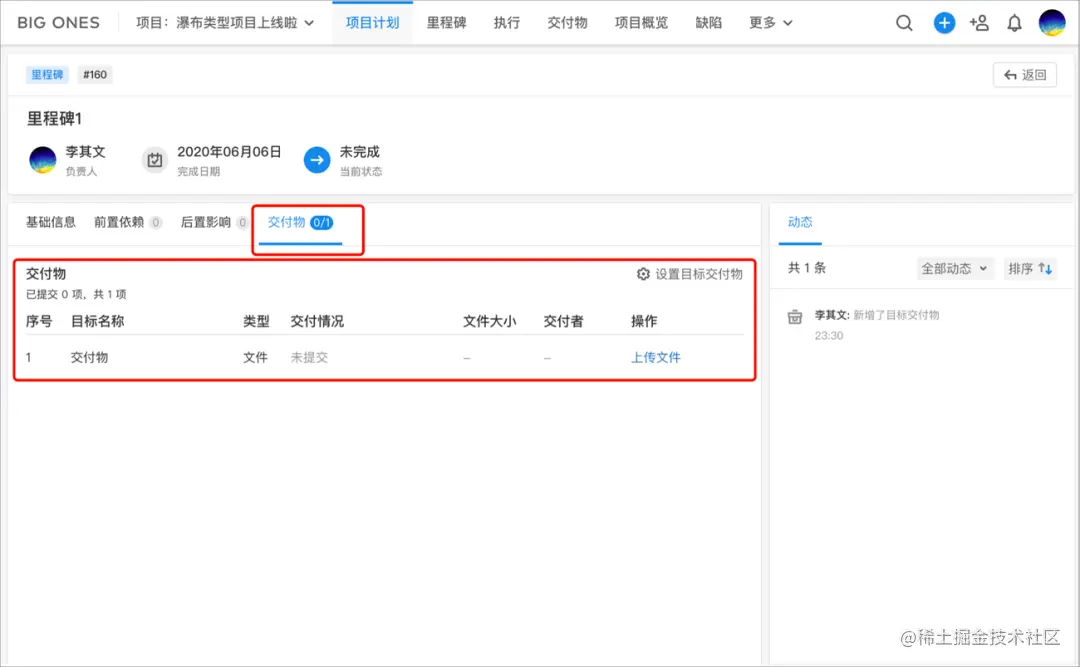Open the 全部动态 filter dropdown
Viewport: 1080px width, 667px height.
pos(955,269)
